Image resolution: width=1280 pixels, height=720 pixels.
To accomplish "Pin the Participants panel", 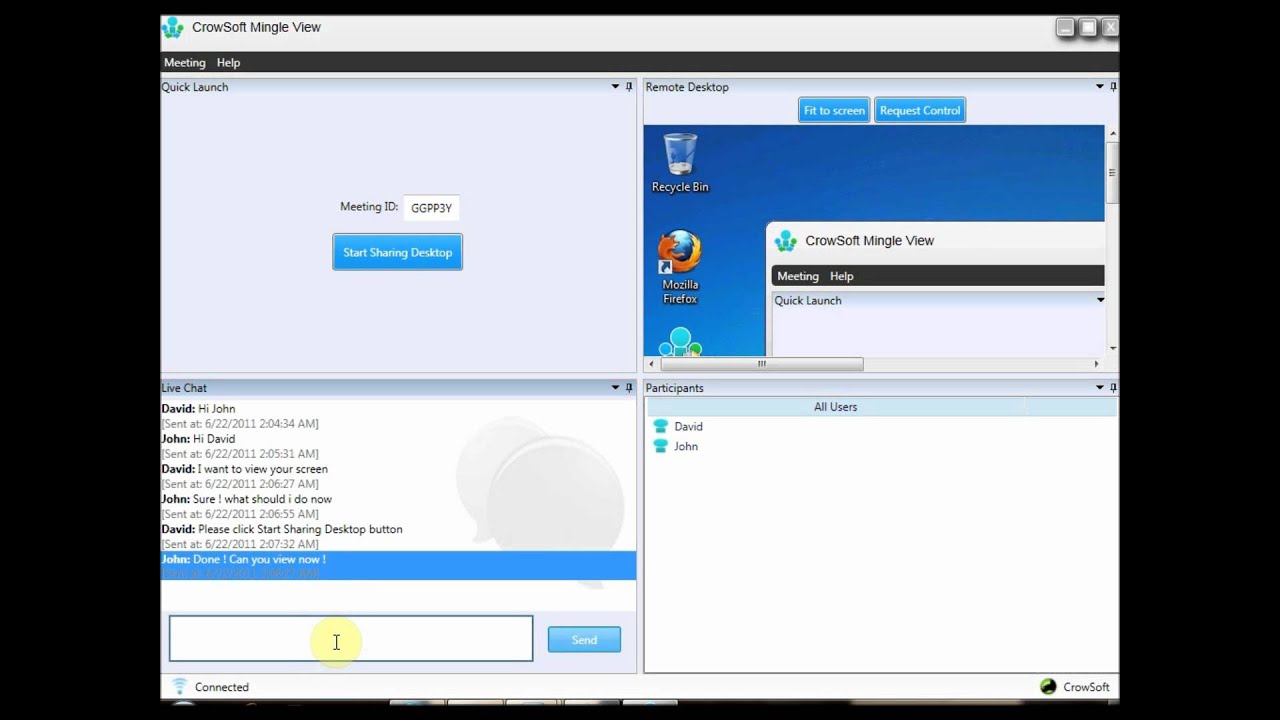I will pos(1113,388).
